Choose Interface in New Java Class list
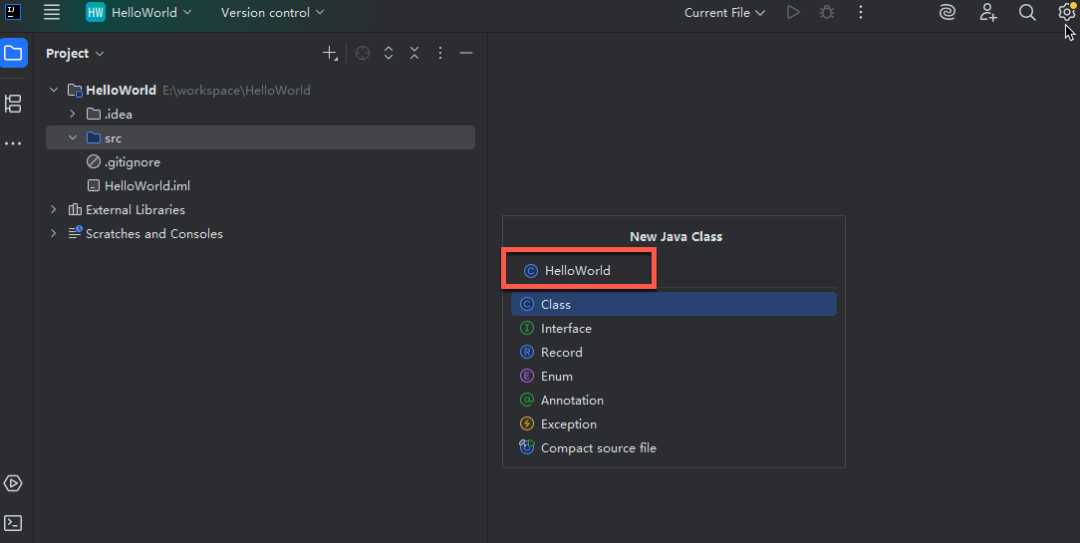The image size is (1080, 543). (x=674, y=328)
